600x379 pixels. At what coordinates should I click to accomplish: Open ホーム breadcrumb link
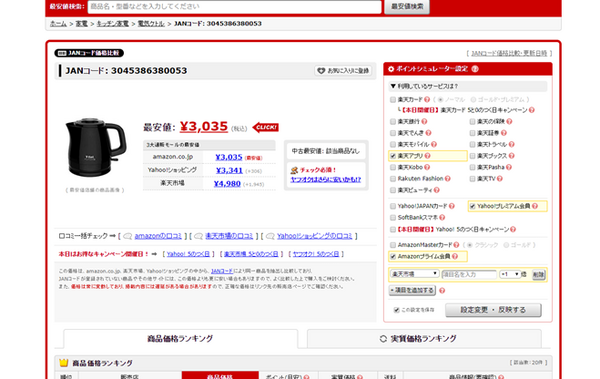[58, 24]
